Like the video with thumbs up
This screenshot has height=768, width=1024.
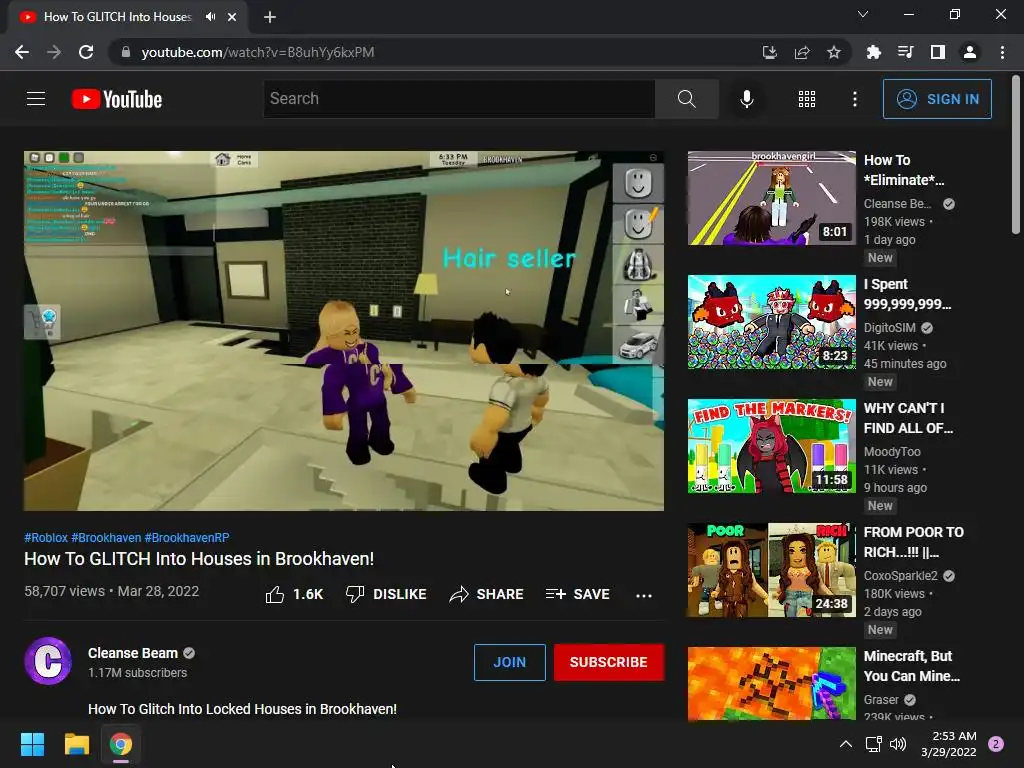tap(295, 594)
